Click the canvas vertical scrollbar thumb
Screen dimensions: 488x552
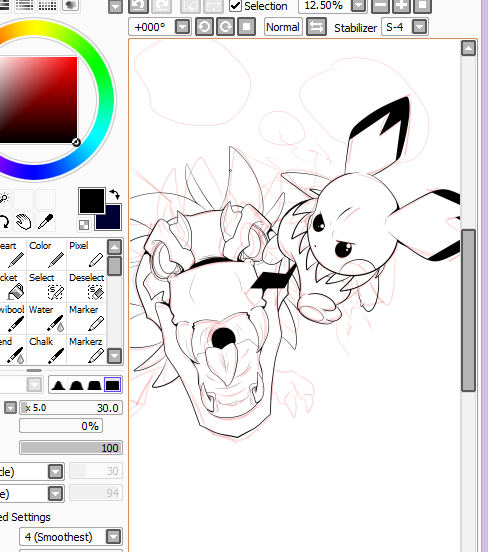(469, 310)
